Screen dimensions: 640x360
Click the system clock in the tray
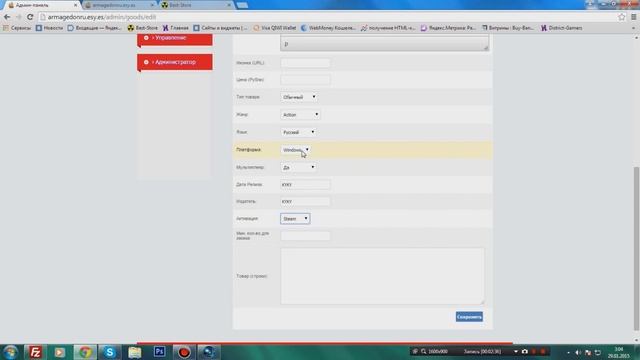click(619, 352)
